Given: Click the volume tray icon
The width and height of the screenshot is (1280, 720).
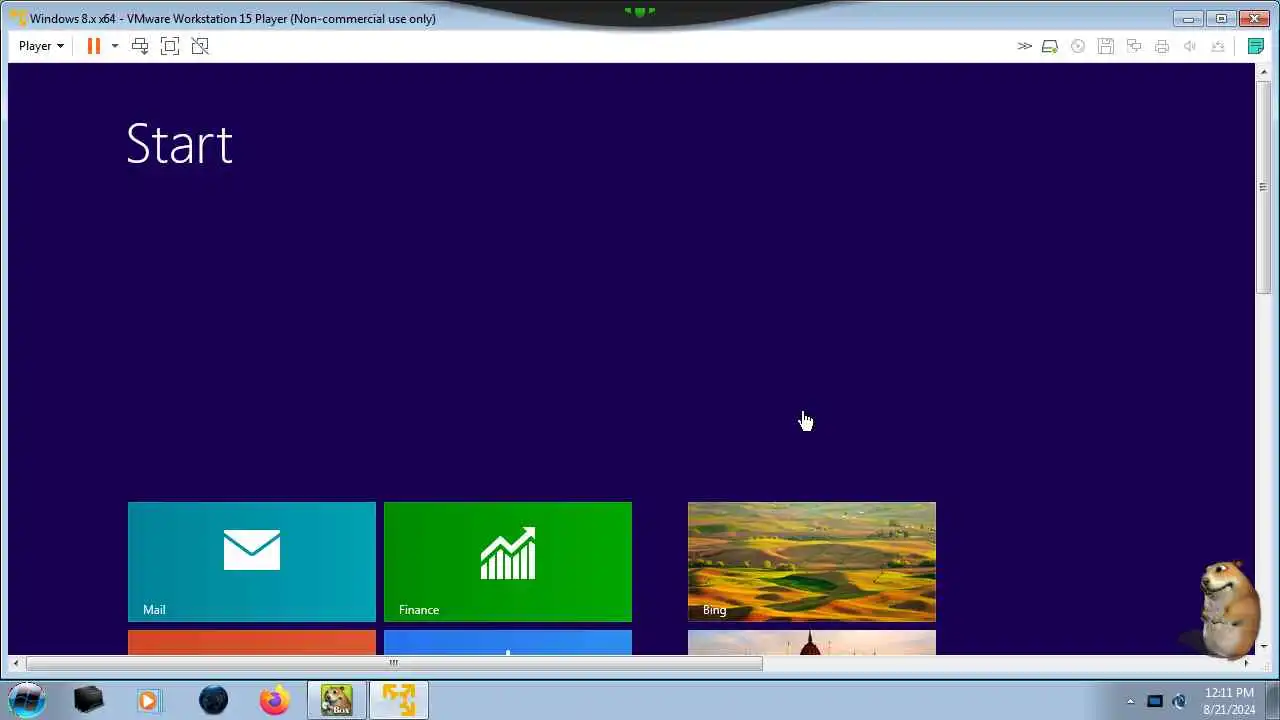Looking at the screenshot, I should (1179, 701).
